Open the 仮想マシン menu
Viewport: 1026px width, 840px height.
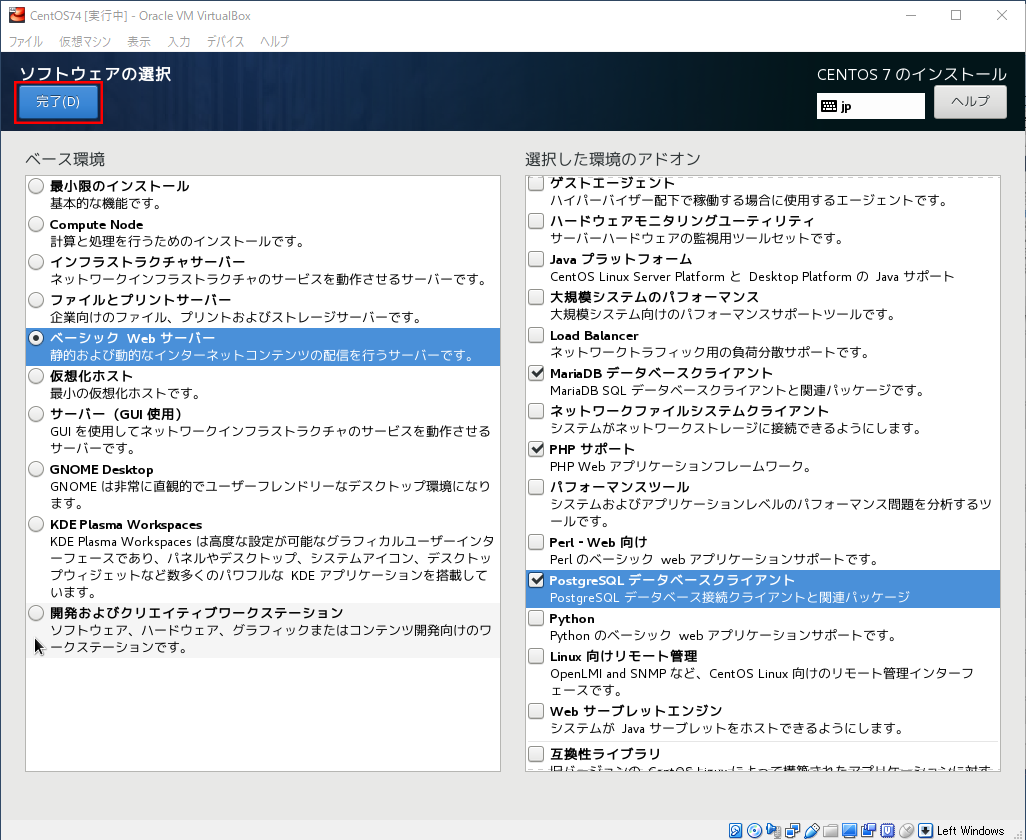click(85, 41)
